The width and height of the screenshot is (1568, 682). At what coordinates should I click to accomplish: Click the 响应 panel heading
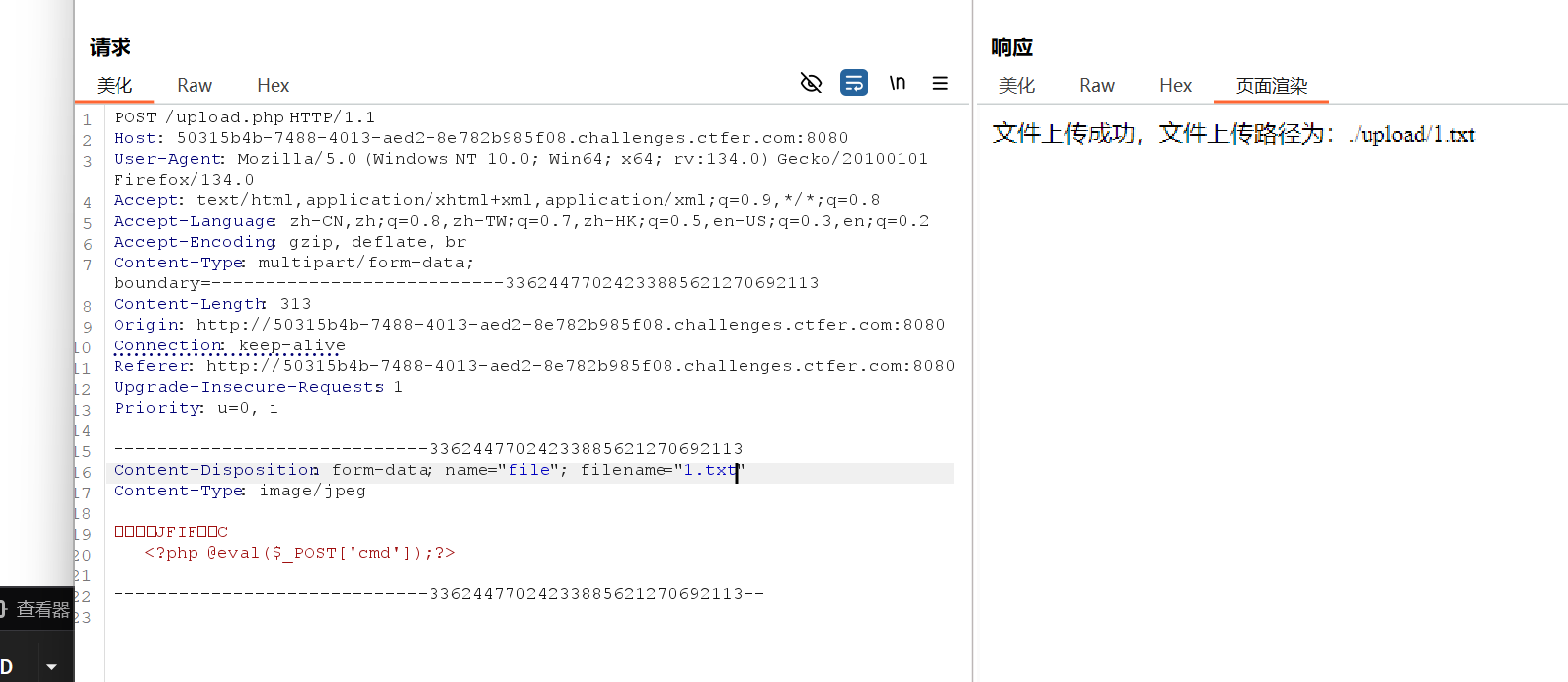point(1012,47)
